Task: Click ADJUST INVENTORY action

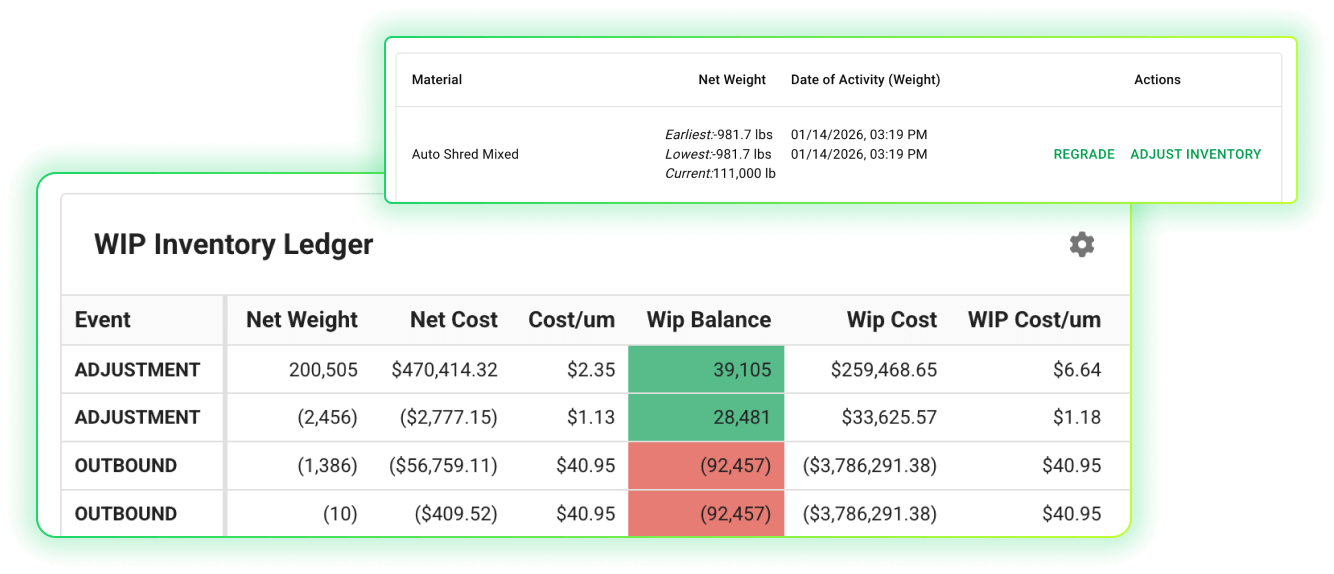Action: coord(1195,155)
